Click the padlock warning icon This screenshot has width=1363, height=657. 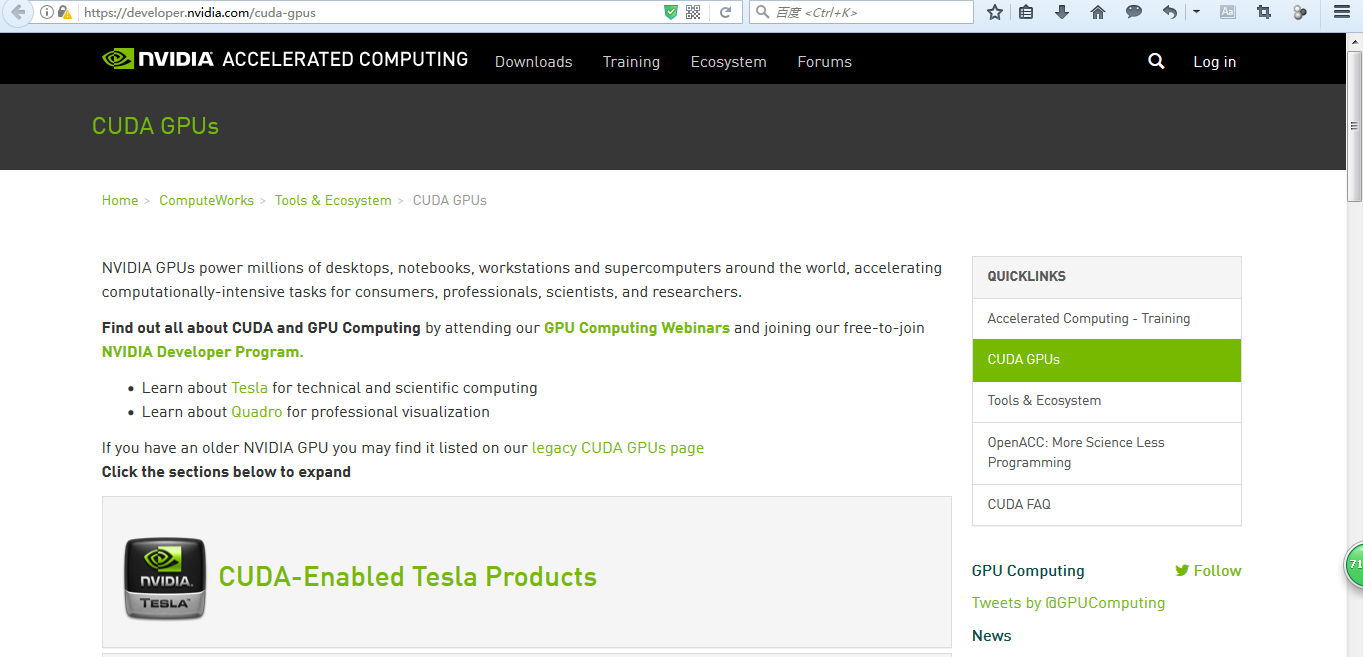(x=65, y=12)
